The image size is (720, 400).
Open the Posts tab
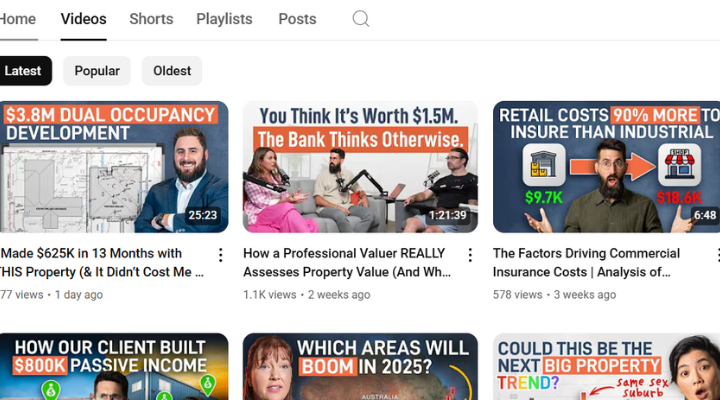[297, 19]
